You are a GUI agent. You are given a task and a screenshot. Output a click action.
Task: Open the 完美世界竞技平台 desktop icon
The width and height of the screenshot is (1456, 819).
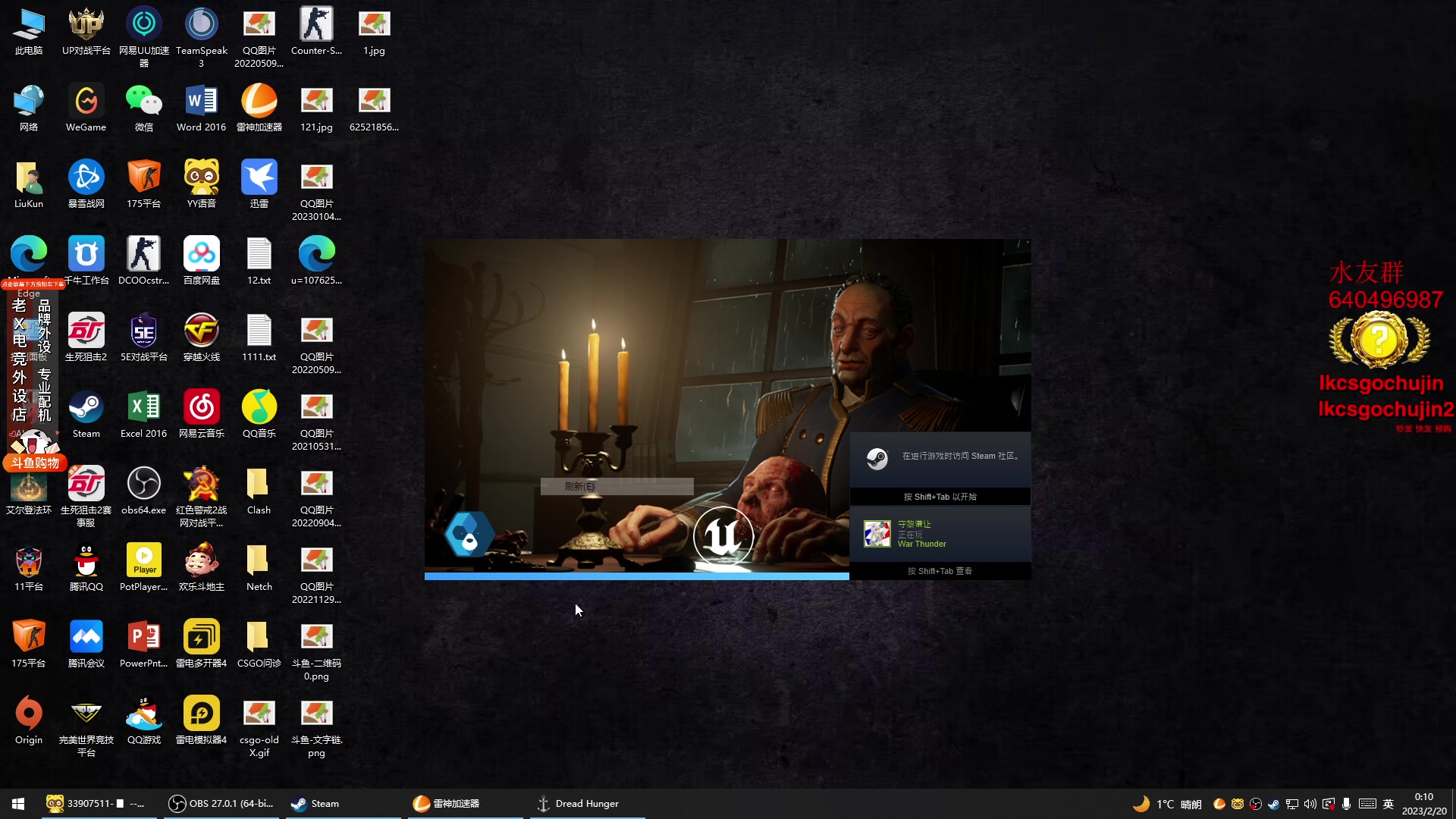click(86, 726)
